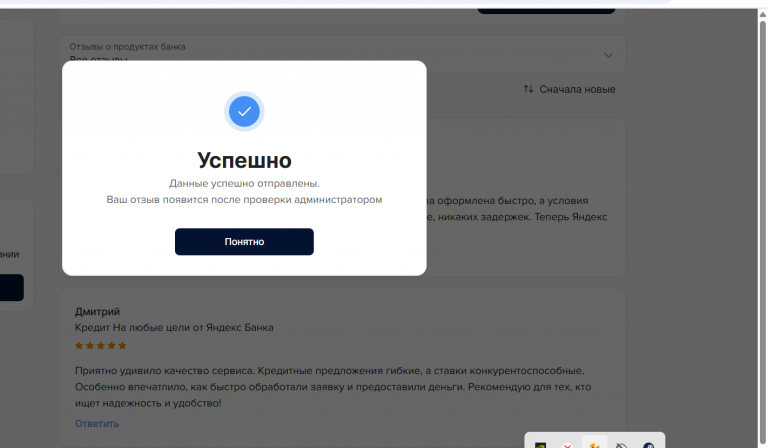Change sorting via Сначала новые
This screenshot has height=448, width=768.
coord(577,90)
